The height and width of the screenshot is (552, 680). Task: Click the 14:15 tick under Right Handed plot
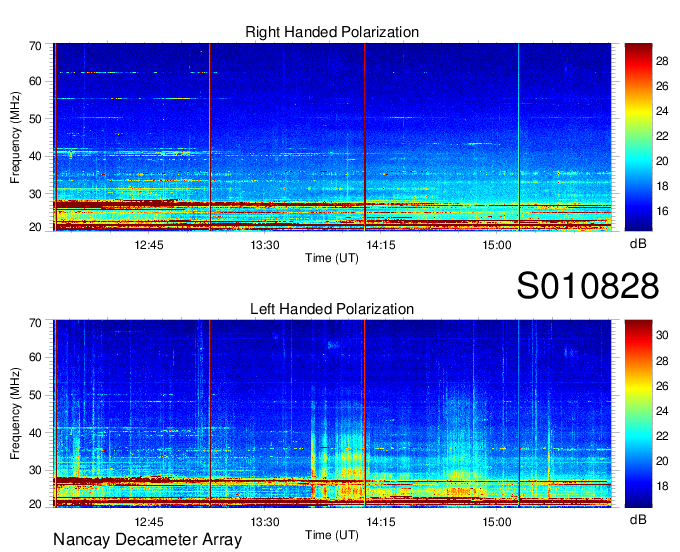point(381,245)
